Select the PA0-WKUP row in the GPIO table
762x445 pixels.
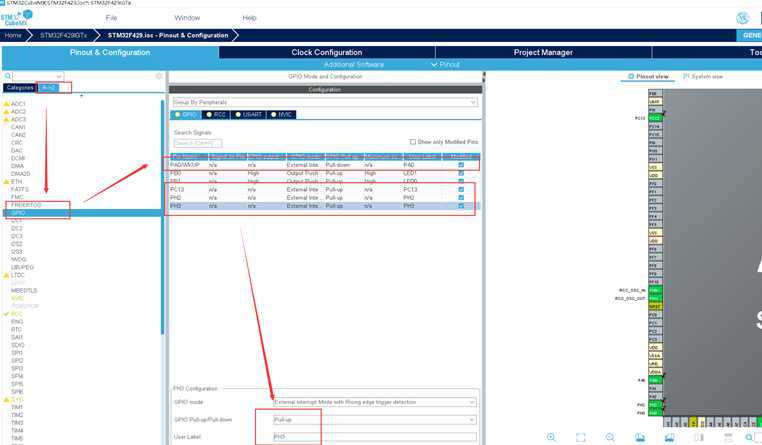325,165
